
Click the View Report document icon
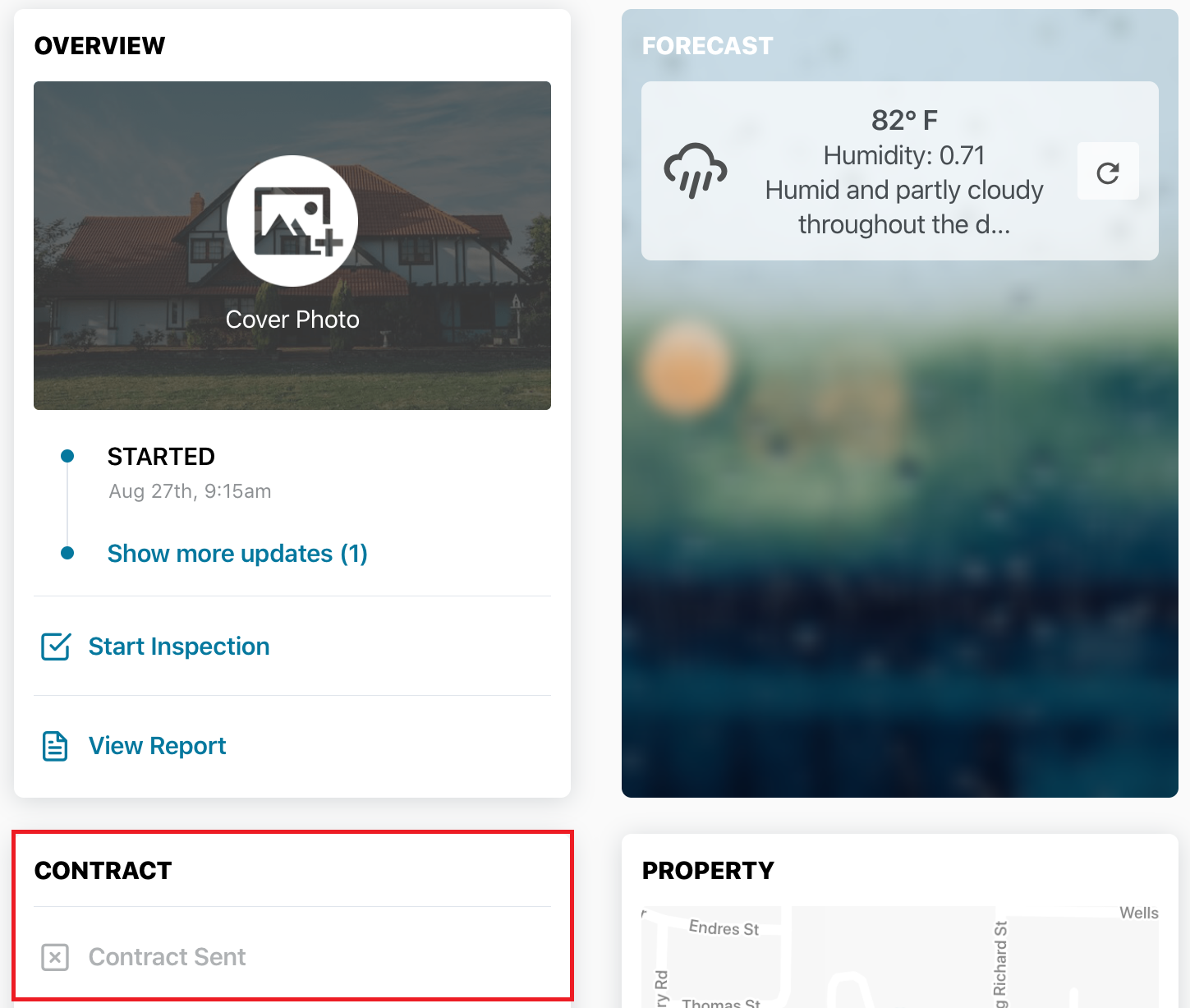tap(55, 746)
